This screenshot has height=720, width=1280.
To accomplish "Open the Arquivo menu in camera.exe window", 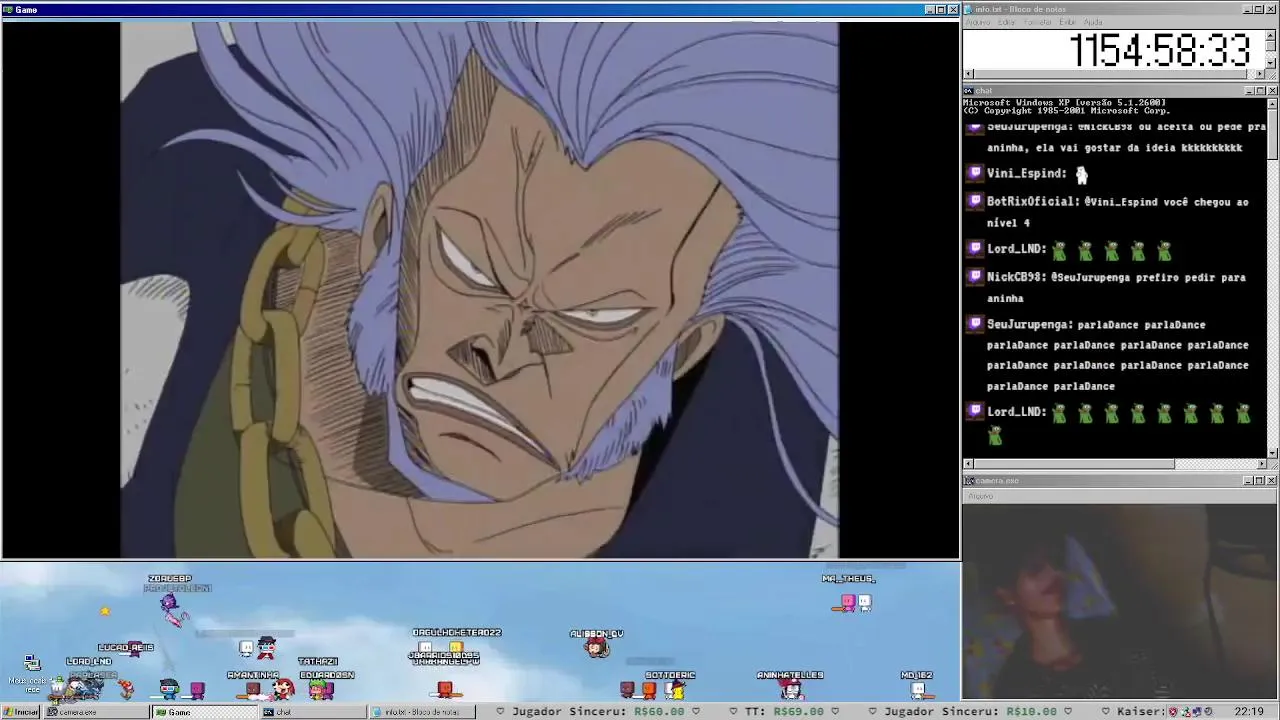I will click(x=981, y=496).
